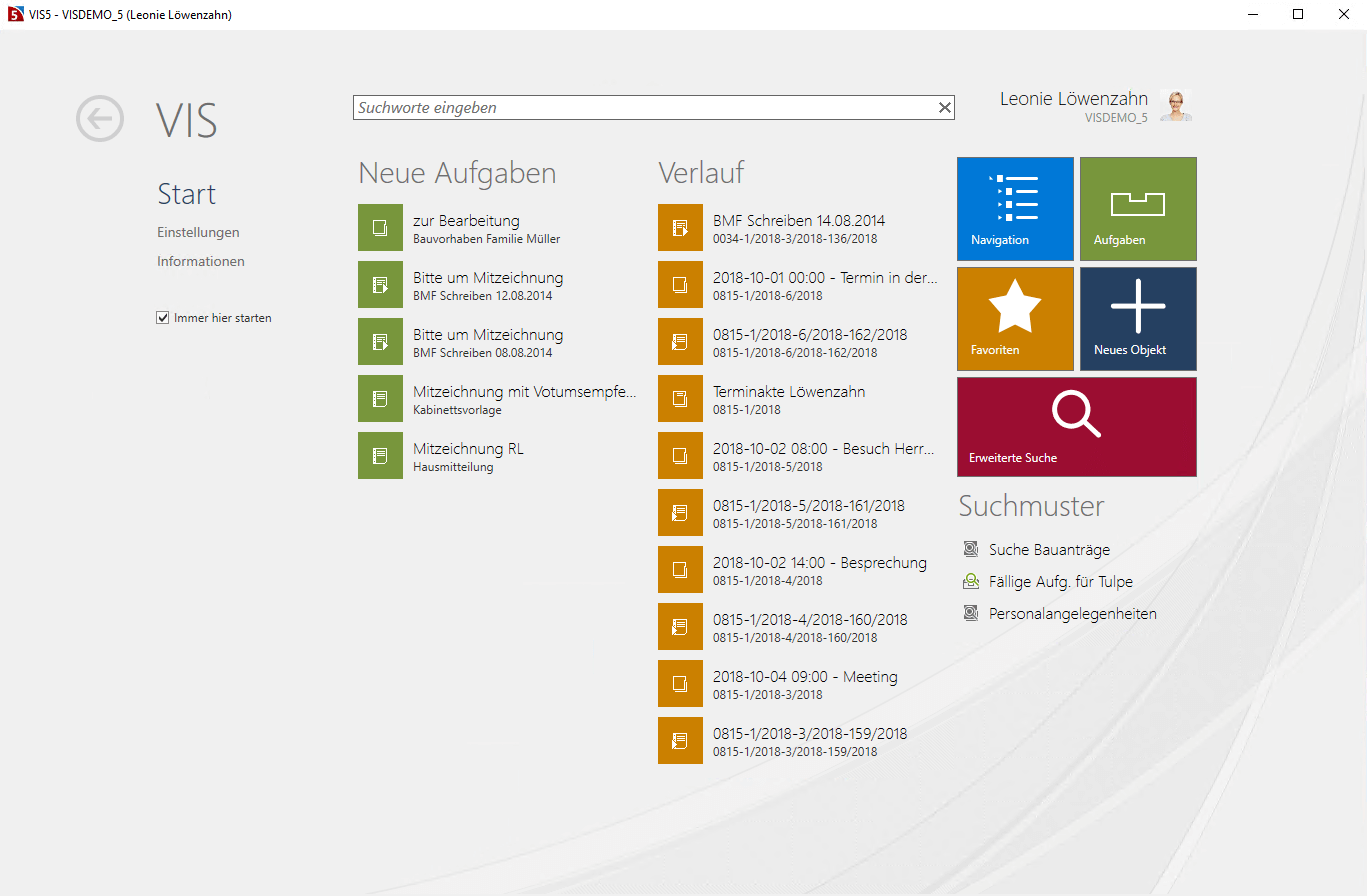Click green icon for Kabinettsvorlage task

(380, 398)
